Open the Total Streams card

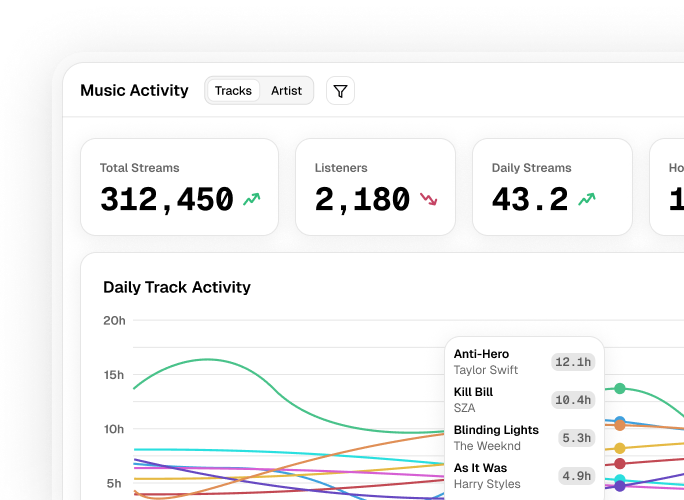click(x=180, y=187)
